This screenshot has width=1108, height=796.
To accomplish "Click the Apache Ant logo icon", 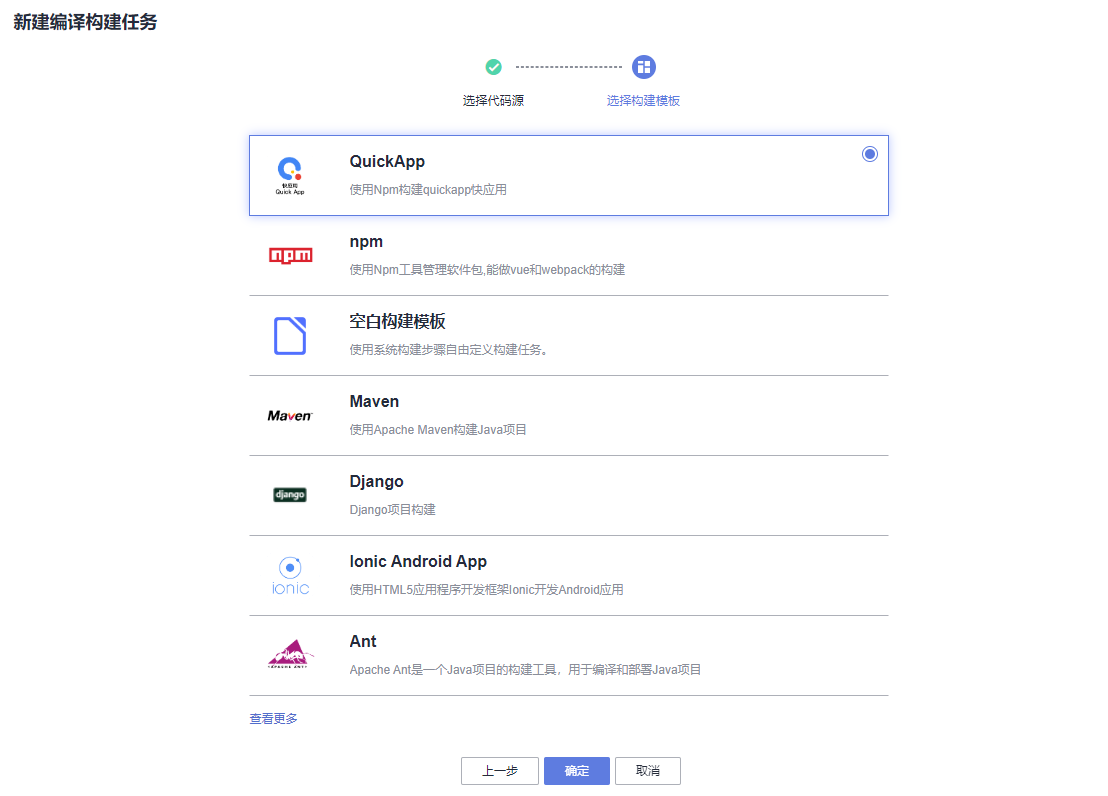I will click(290, 655).
